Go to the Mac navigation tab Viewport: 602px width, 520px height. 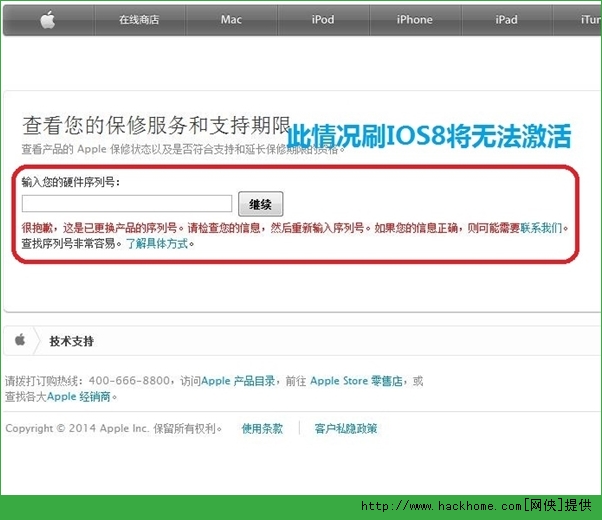click(231, 19)
